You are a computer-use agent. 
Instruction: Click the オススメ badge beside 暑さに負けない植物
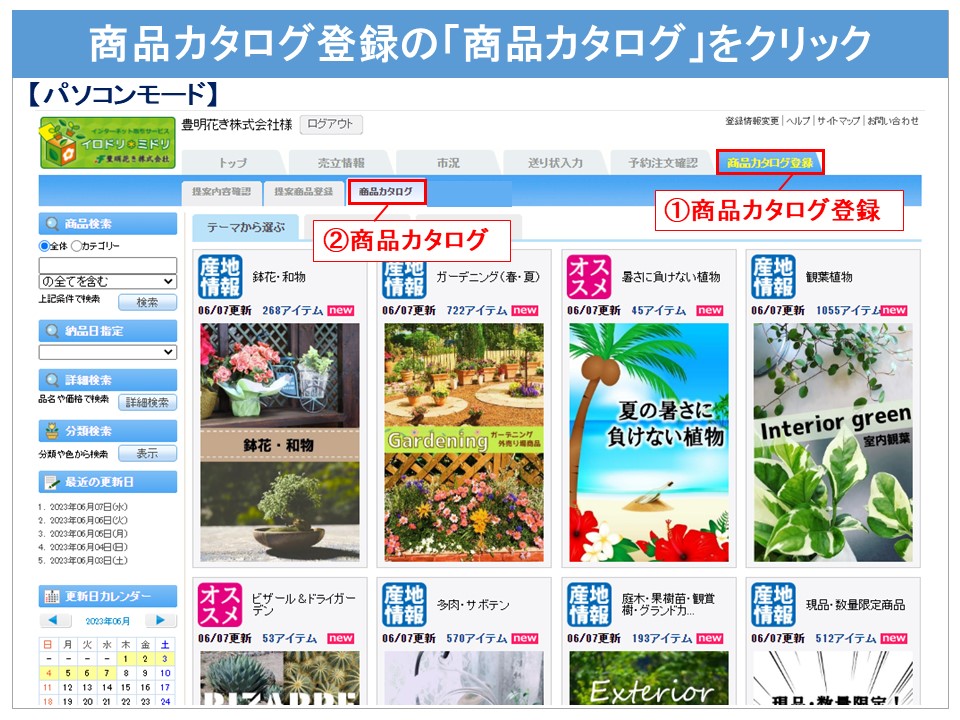coord(589,277)
